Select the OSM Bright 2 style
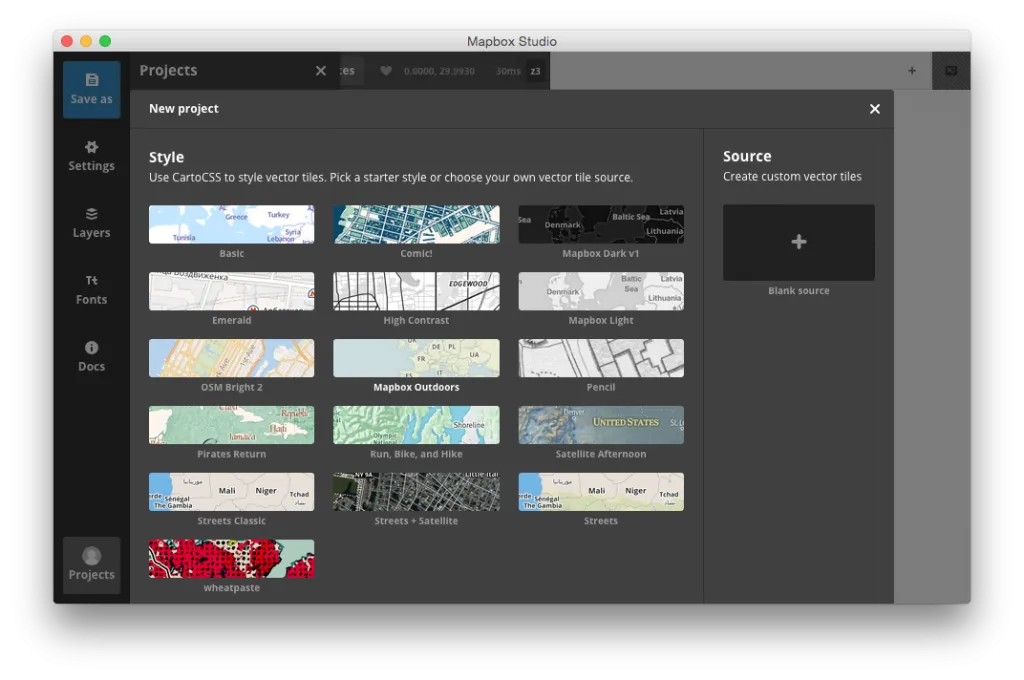 coord(231,358)
